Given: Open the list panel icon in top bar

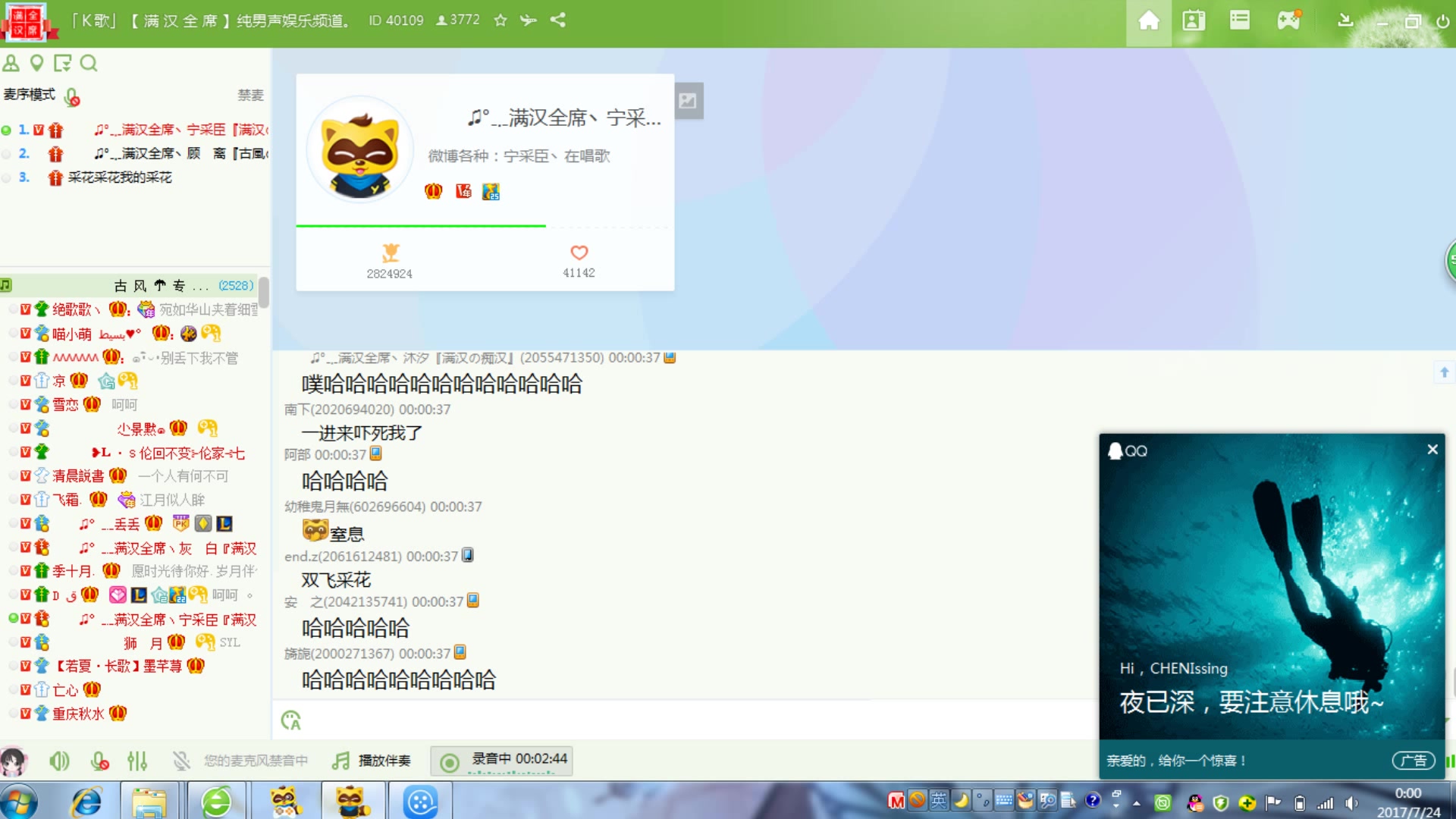Looking at the screenshot, I should coord(1240,20).
